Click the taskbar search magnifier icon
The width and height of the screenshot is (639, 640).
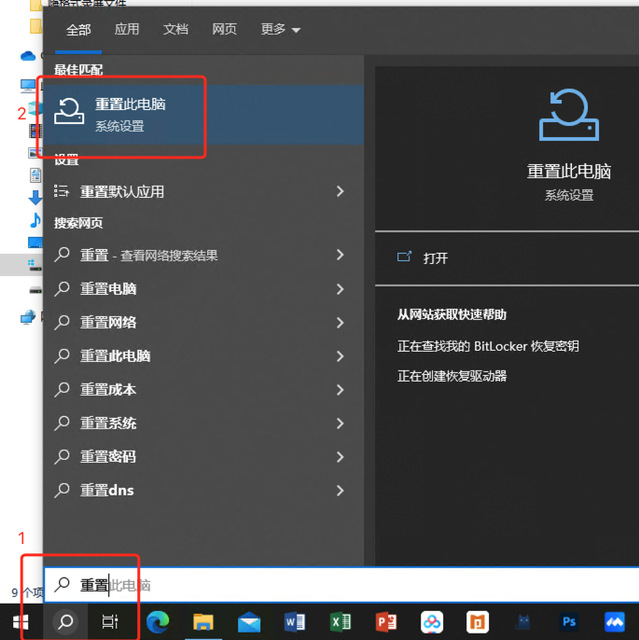coord(65,622)
